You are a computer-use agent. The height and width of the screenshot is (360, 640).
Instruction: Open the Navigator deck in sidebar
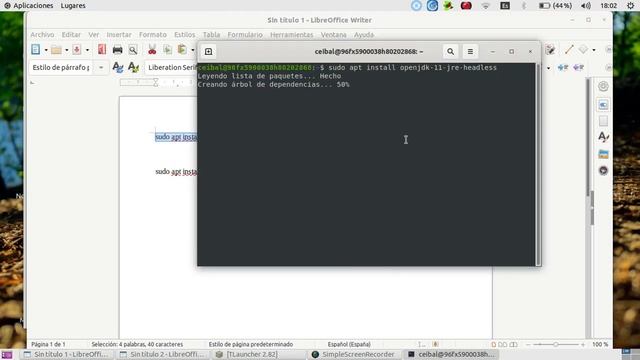603,170
